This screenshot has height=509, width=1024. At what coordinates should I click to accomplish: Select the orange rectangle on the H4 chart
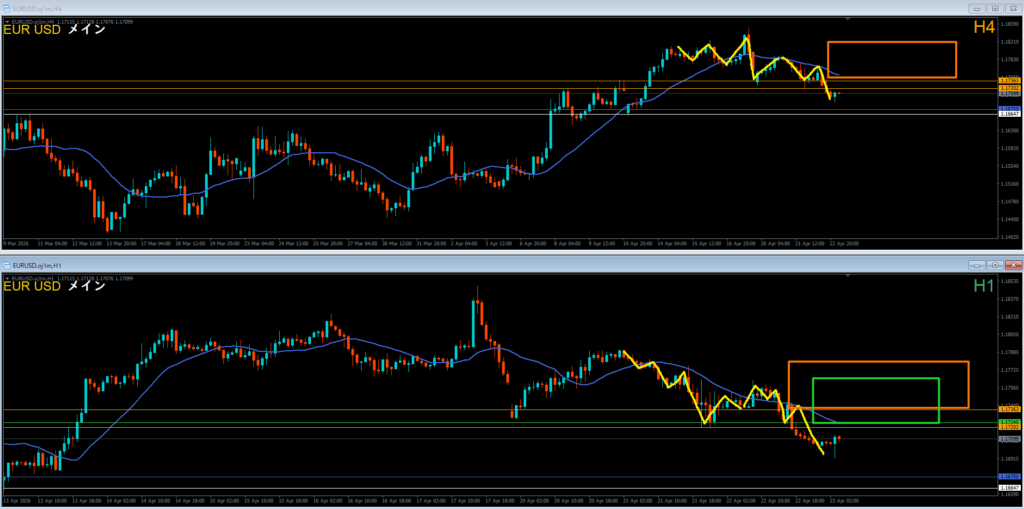point(891,43)
